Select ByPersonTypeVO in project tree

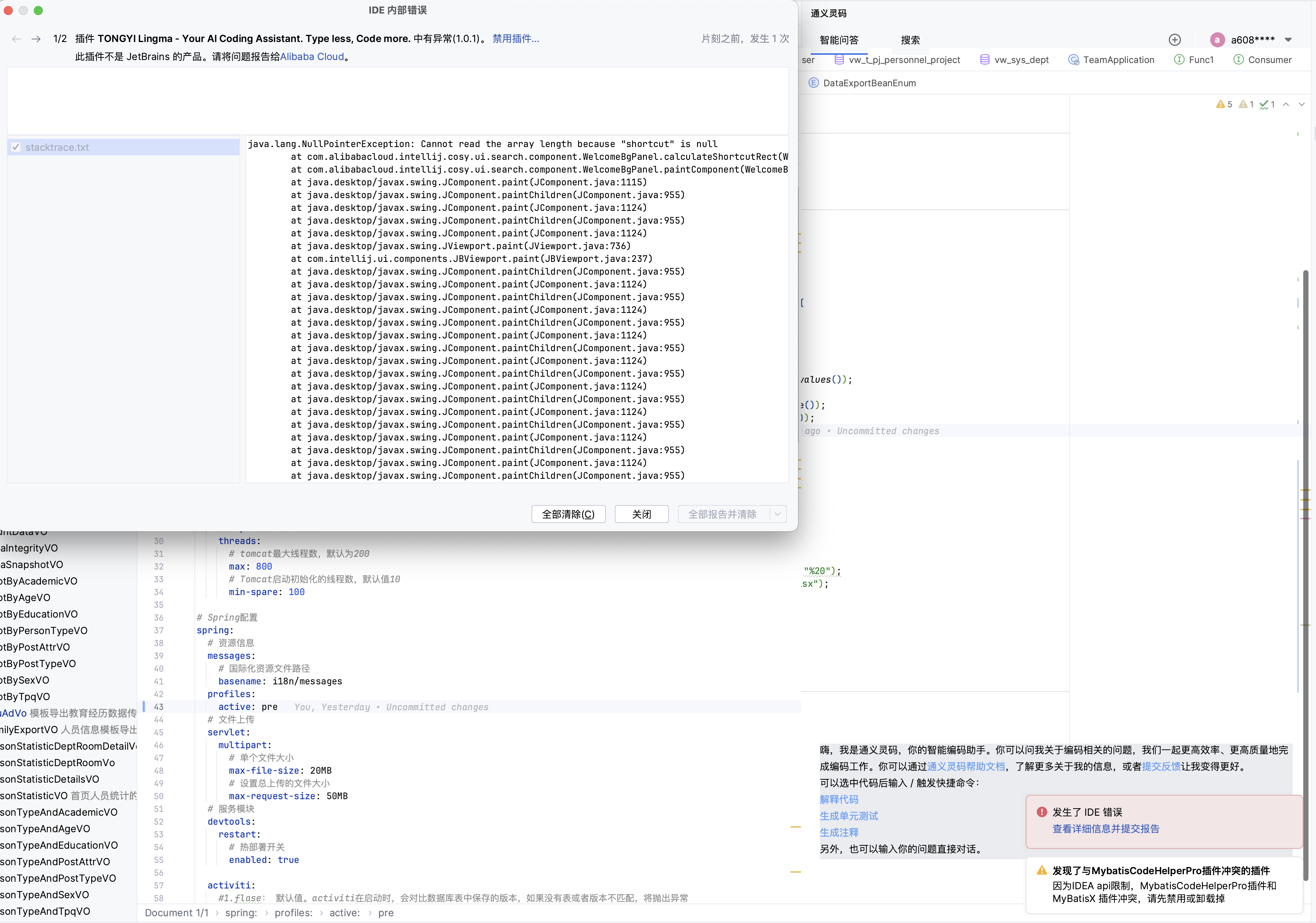click(44, 630)
